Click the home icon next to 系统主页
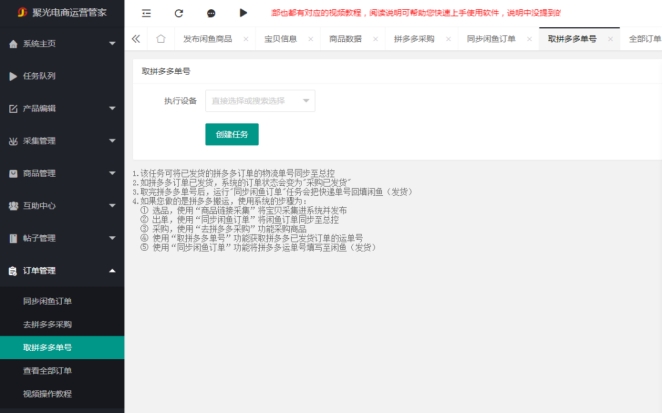The width and height of the screenshot is (663, 413). coord(13,44)
